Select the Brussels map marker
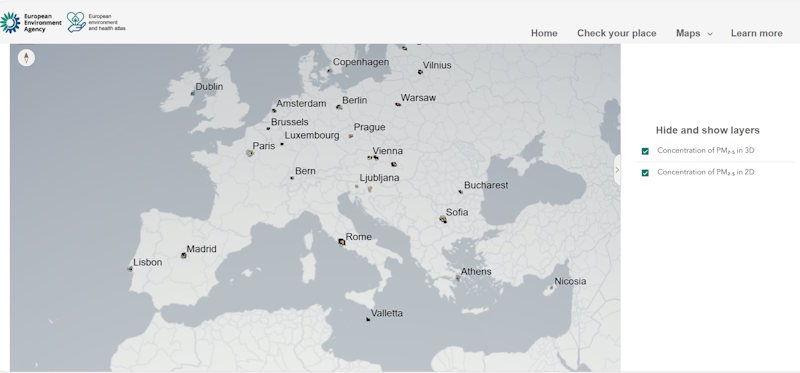Image resolution: width=800 pixels, height=373 pixels. 268,128
